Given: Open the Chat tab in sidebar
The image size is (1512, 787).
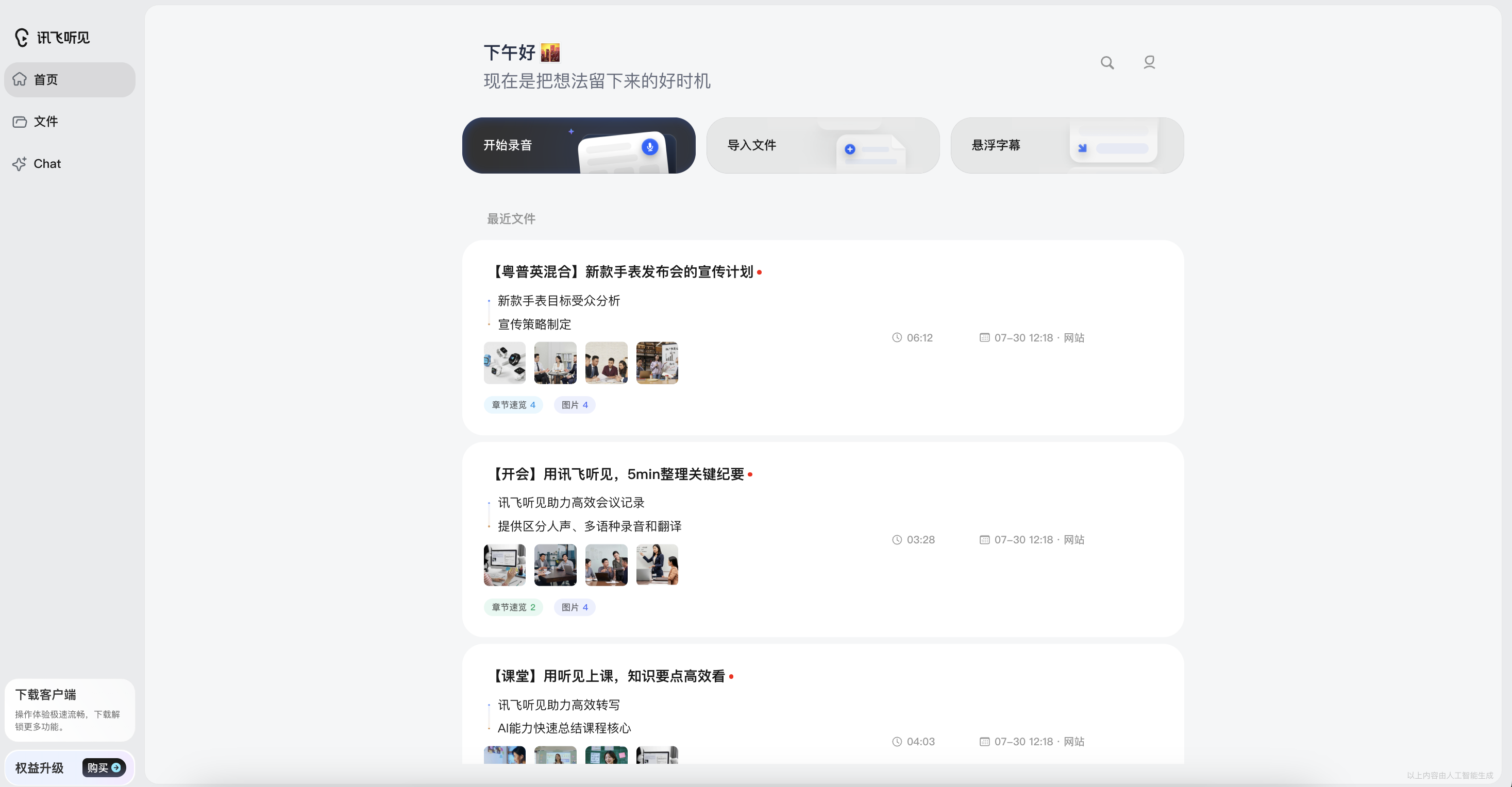Looking at the screenshot, I should pos(70,164).
